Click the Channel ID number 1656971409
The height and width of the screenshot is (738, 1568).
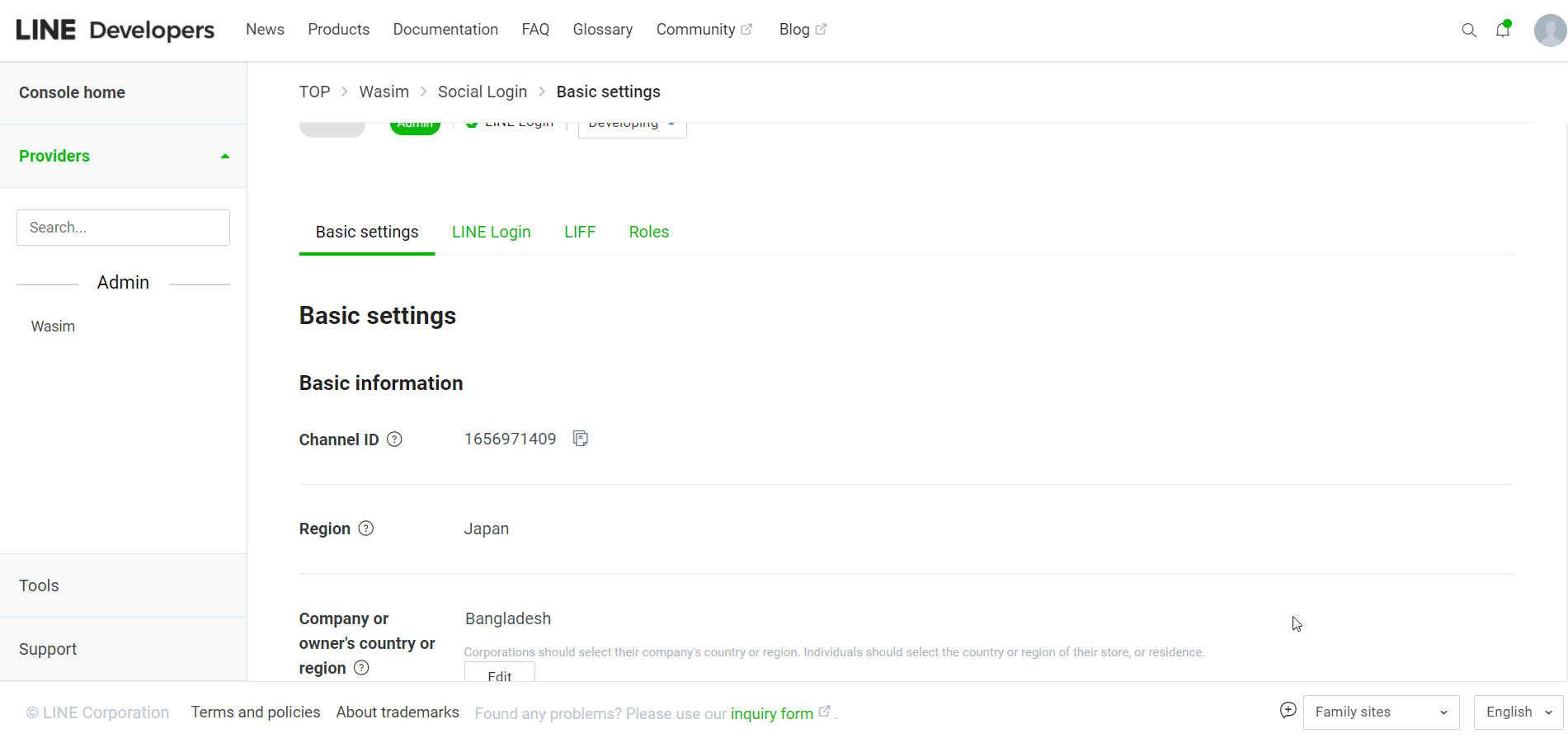(510, 439)
